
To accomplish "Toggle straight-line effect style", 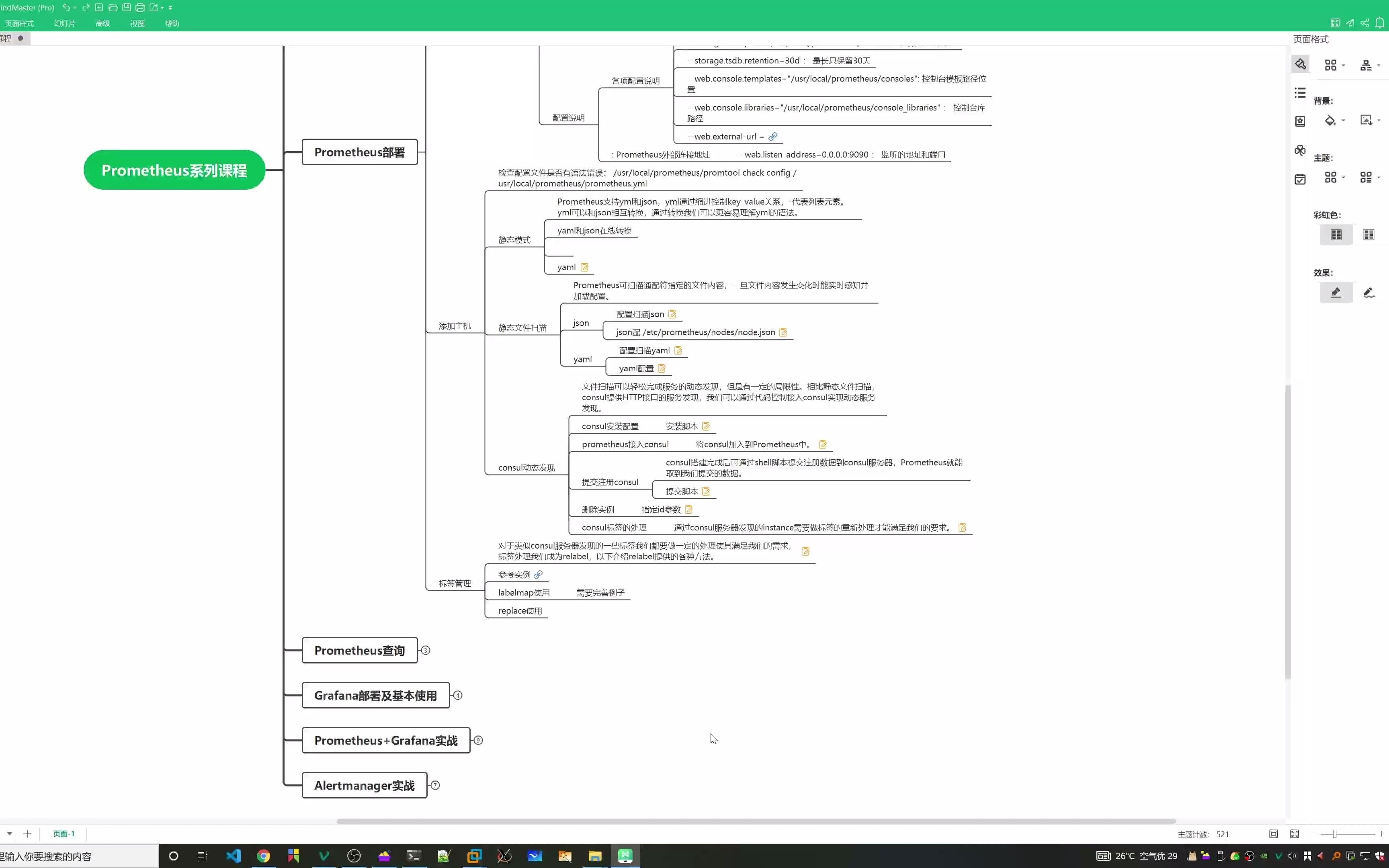I will tap(1336, 292).
